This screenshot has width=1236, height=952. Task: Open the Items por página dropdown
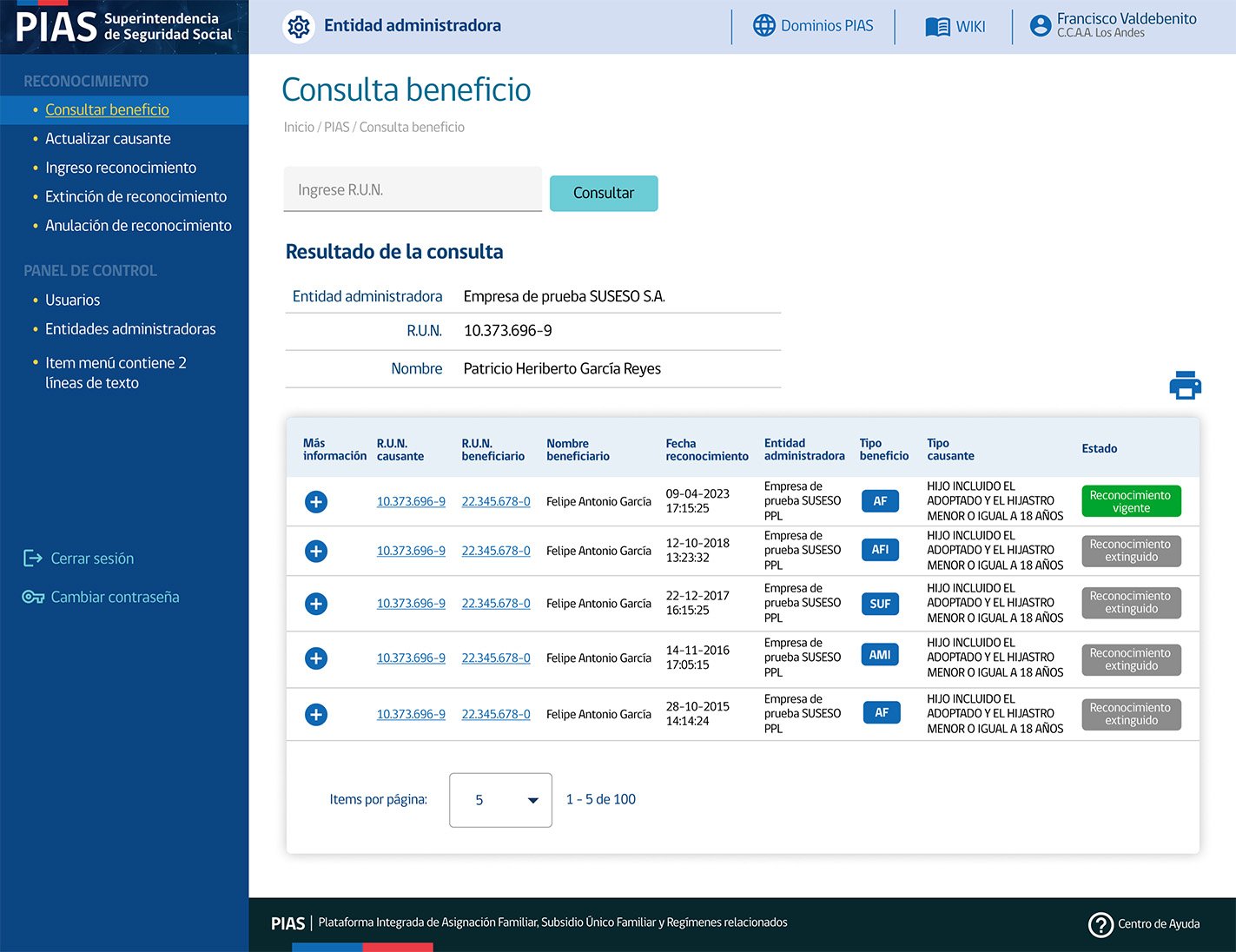coord(500,800)
